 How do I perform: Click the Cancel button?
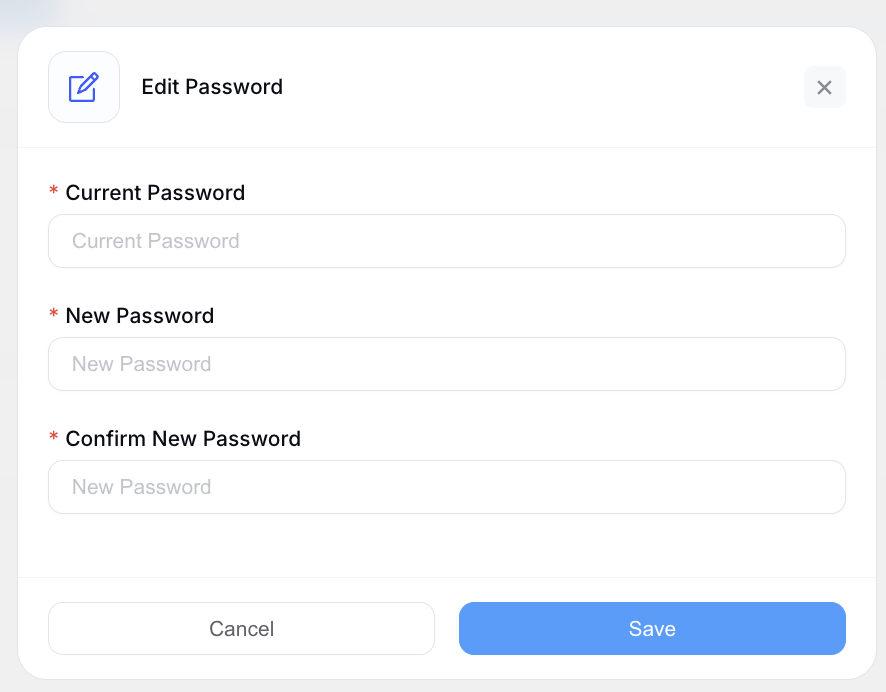(x=241, y=628)
